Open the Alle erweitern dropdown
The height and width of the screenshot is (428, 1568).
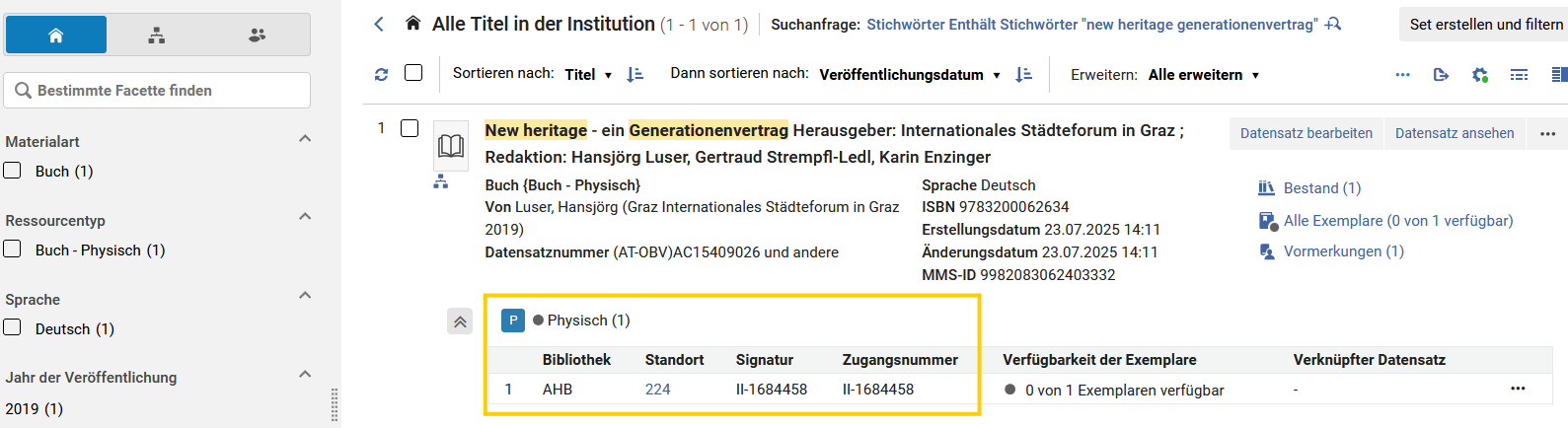(1204, 74)
